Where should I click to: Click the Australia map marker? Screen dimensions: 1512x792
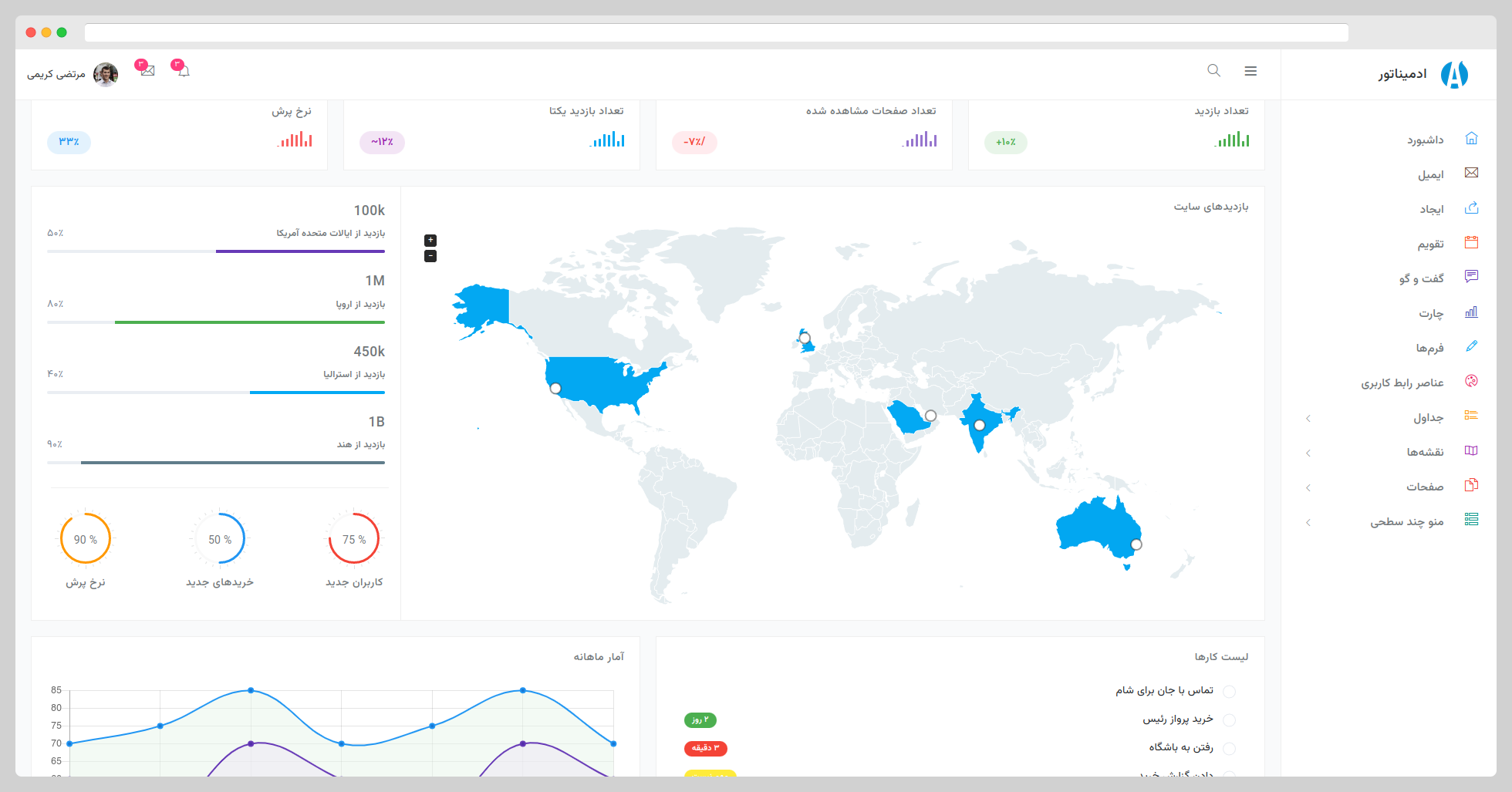1136,544
